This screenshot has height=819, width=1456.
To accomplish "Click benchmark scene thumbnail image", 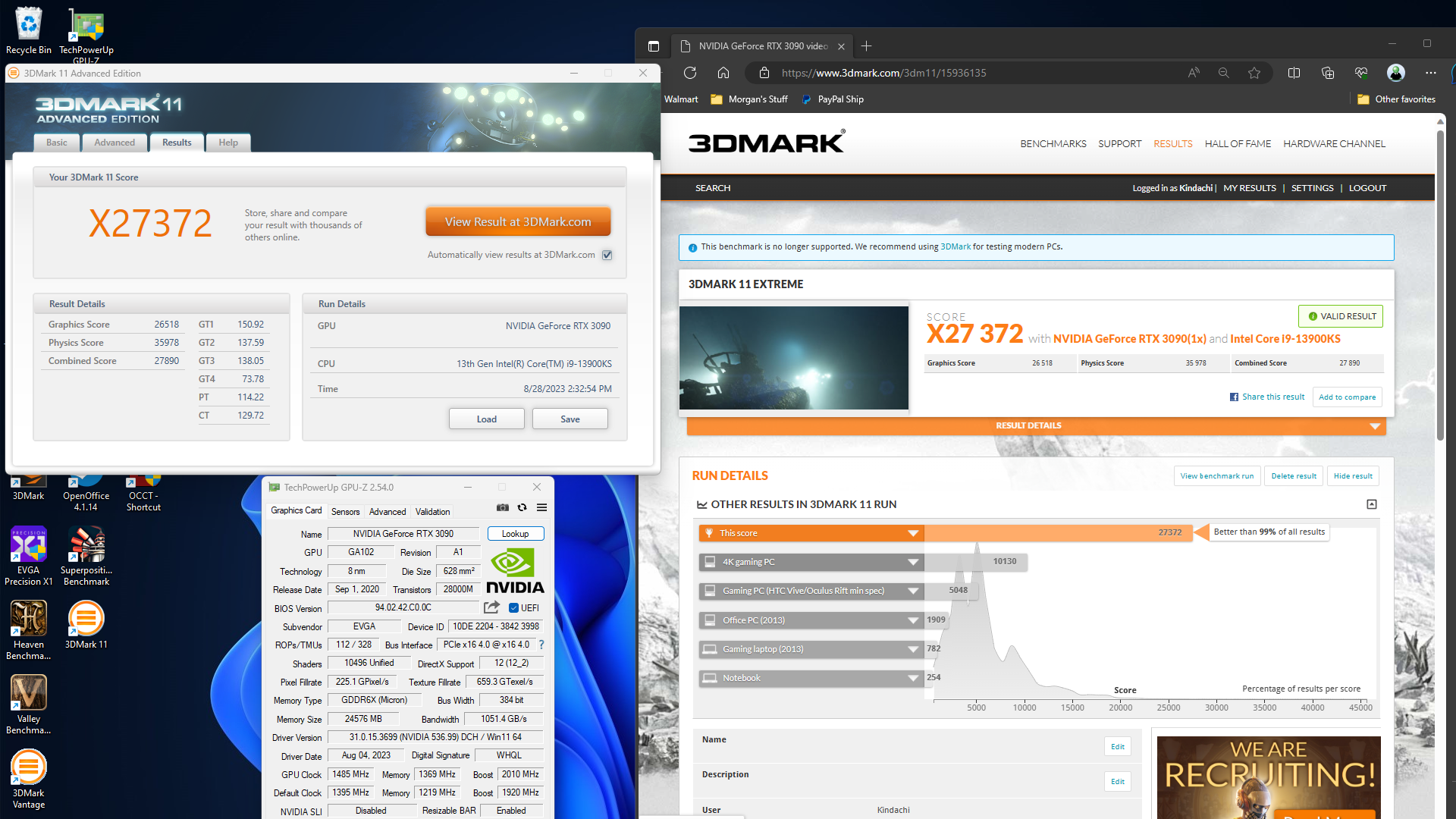I will tap(793, 357).
